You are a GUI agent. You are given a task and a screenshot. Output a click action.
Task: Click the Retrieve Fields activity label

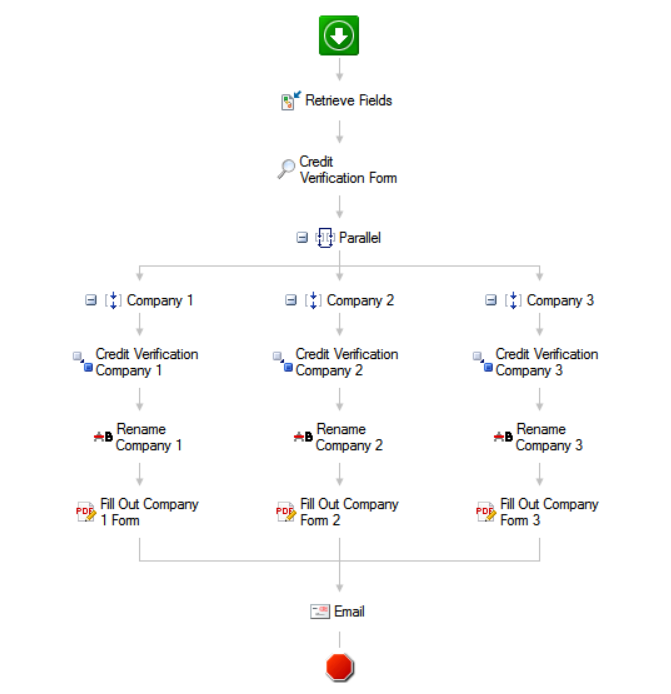coord(349,100)
